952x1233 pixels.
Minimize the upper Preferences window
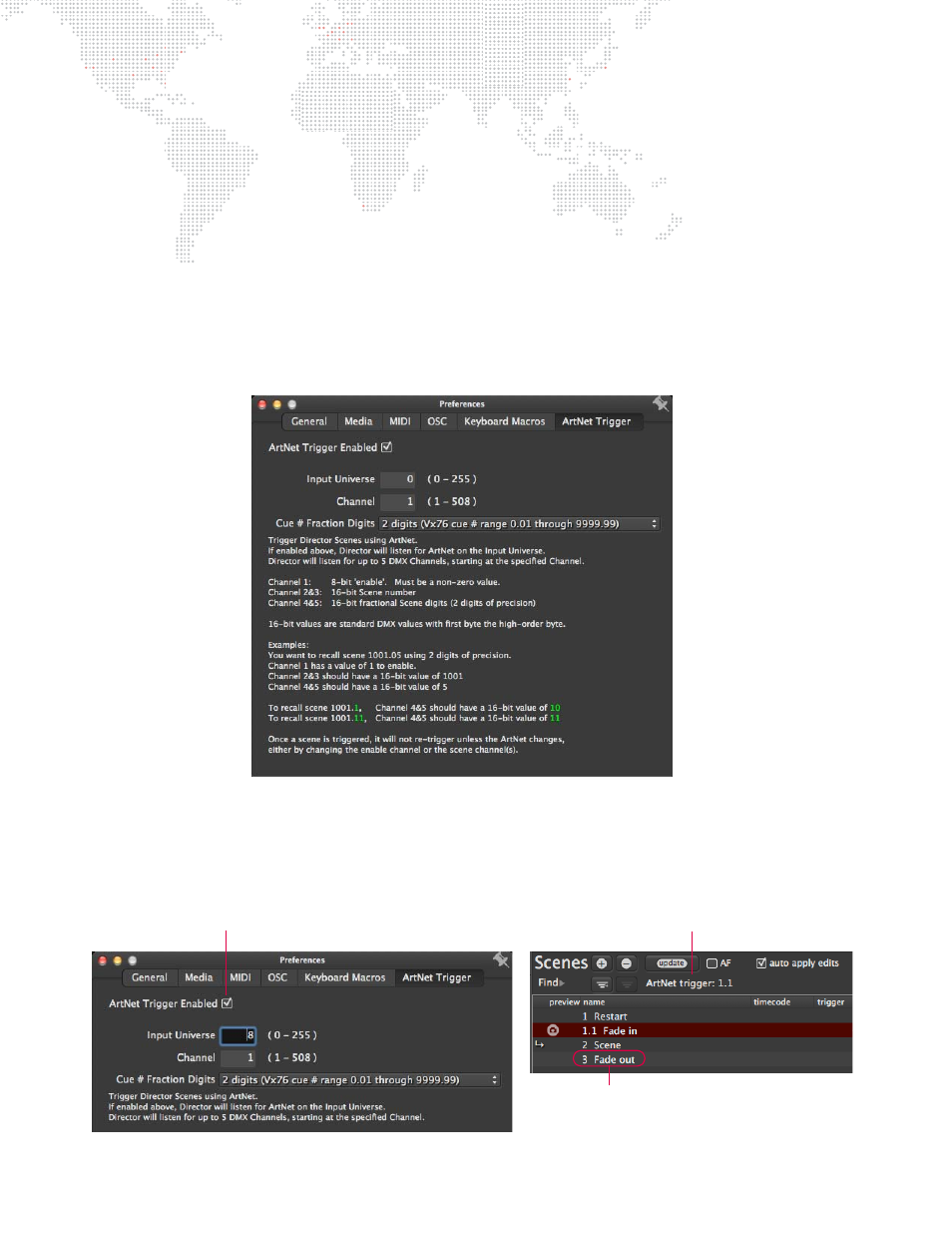click(x=277, y=404)
